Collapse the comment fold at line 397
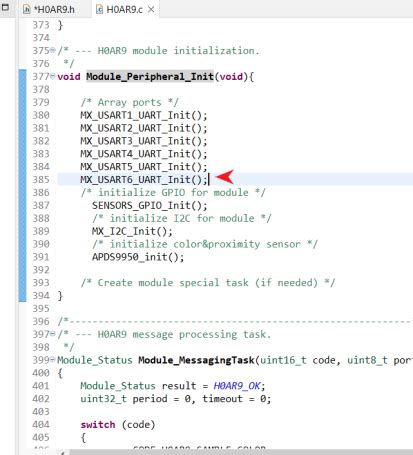Viewport: 413px width, 455px height. pyautogui.click(x=53, y=334)
